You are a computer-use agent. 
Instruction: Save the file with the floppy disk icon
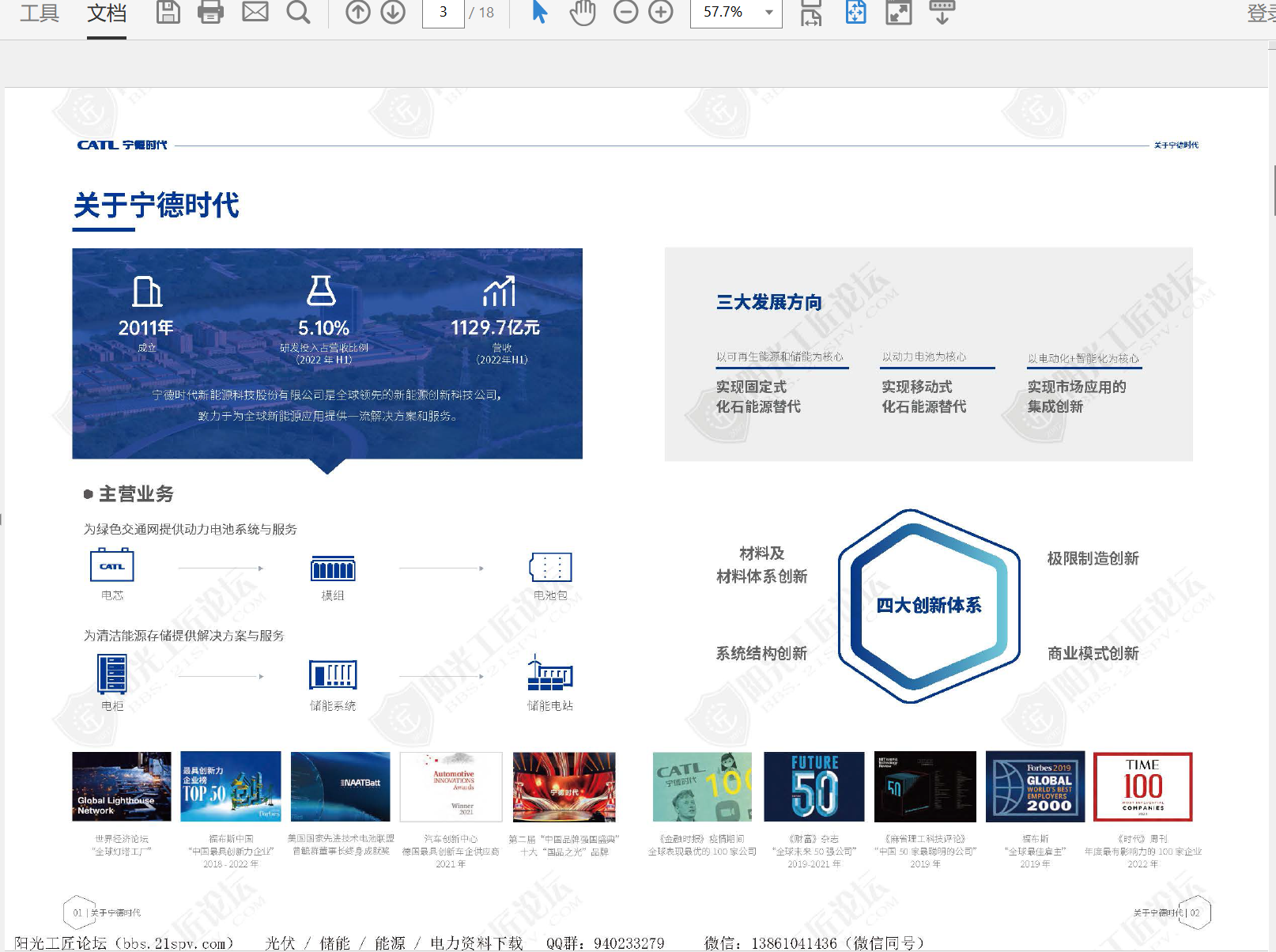tap(168, 12)
